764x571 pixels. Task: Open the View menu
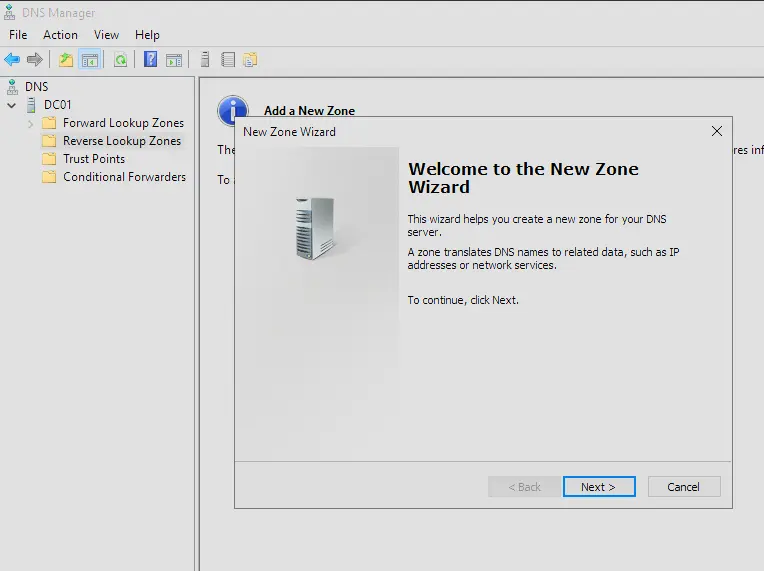tap(106, 35)
